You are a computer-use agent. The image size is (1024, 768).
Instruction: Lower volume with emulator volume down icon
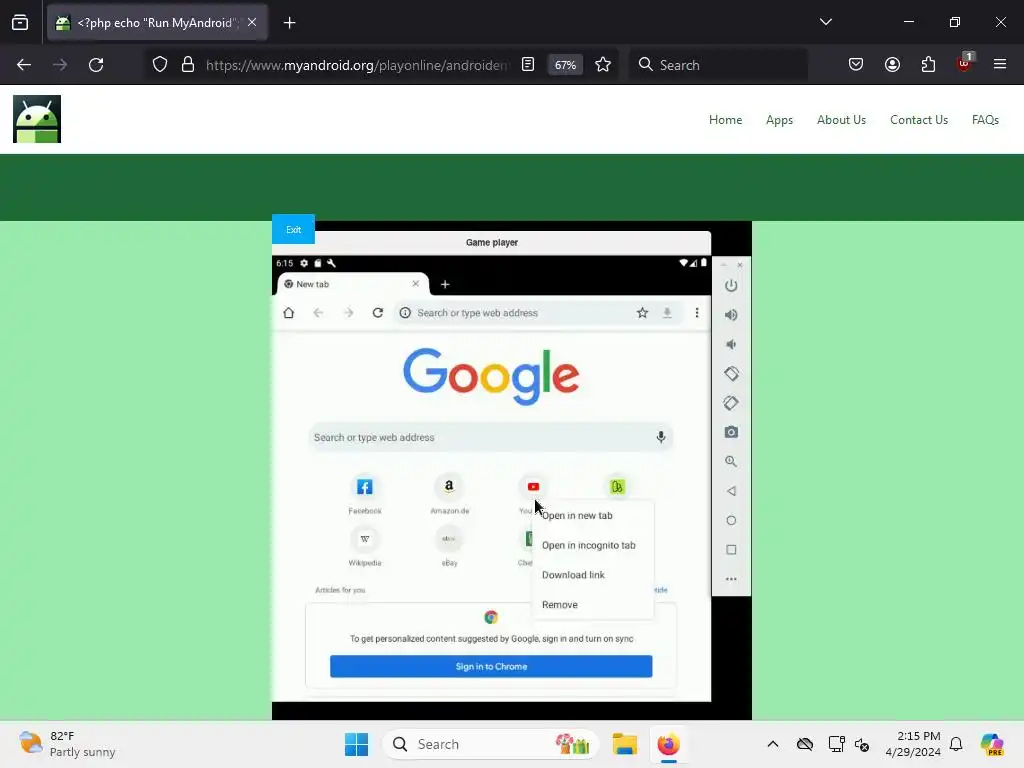pos(731,344)
